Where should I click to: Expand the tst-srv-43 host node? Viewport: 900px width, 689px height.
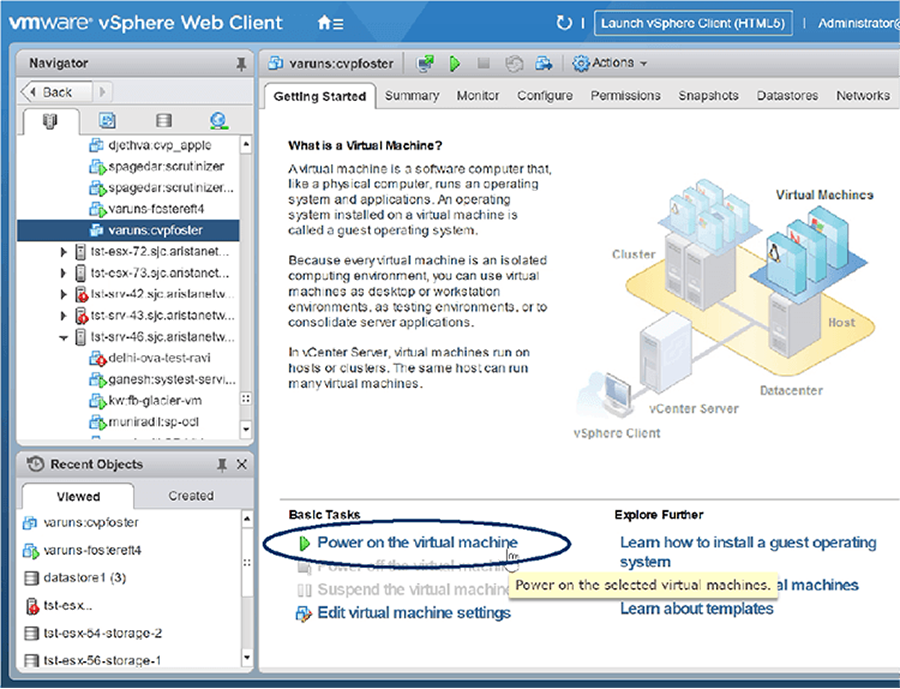point(63,315)
